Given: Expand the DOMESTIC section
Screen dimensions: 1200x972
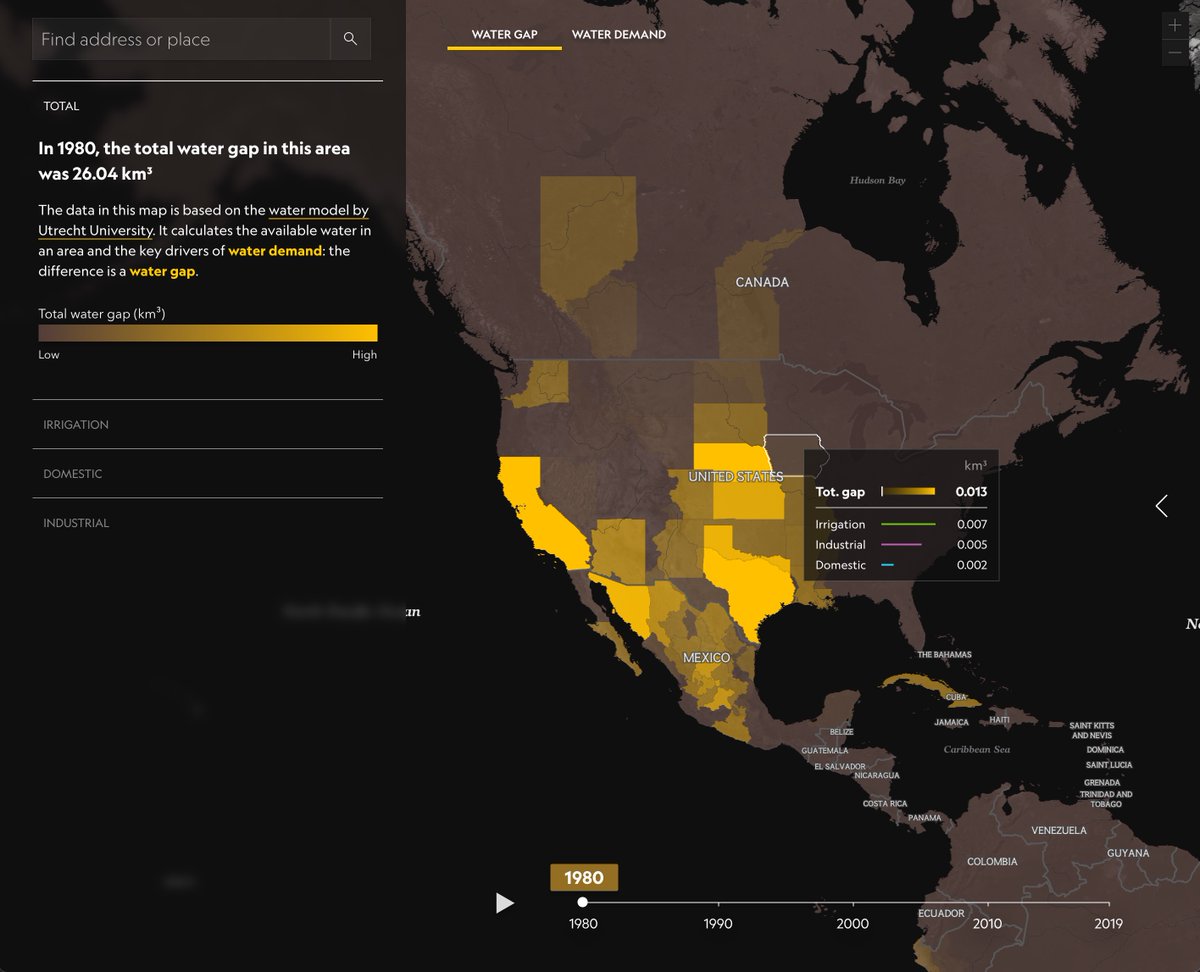Looking at the screenshot, I should coord(72,473).
